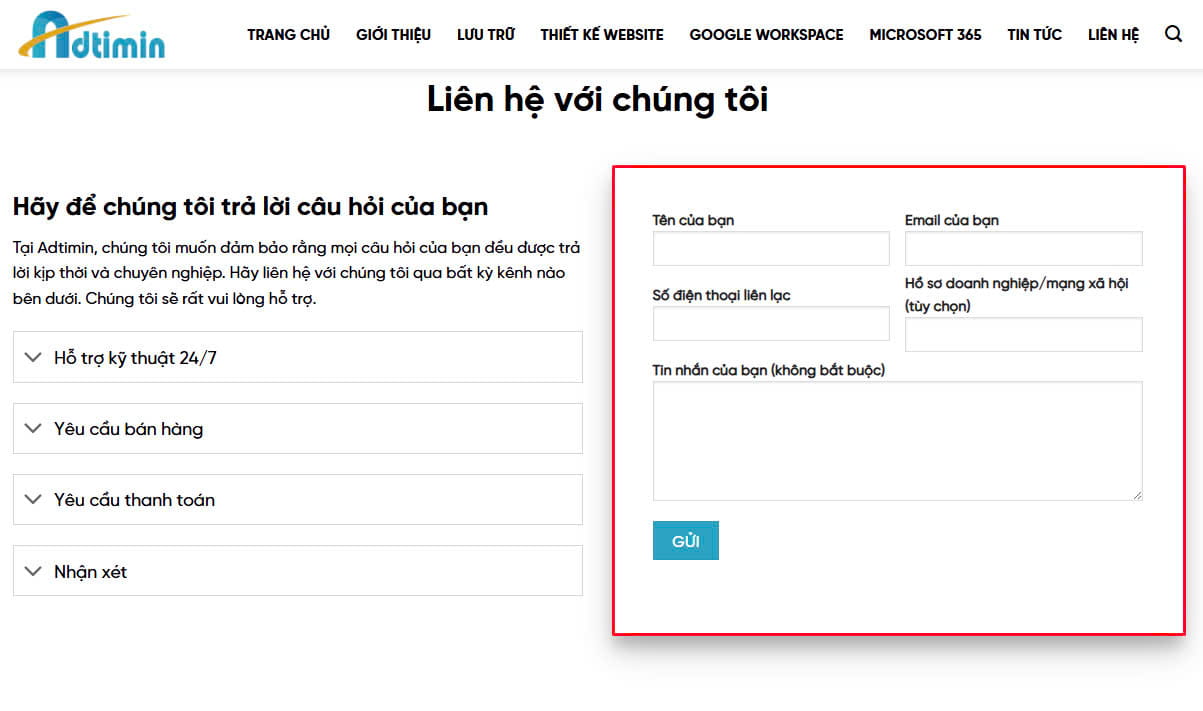Open the Lưu trữ menu
Image resolution: width=1203 pixels, height=711 pixels.
(x=485, y=35)
